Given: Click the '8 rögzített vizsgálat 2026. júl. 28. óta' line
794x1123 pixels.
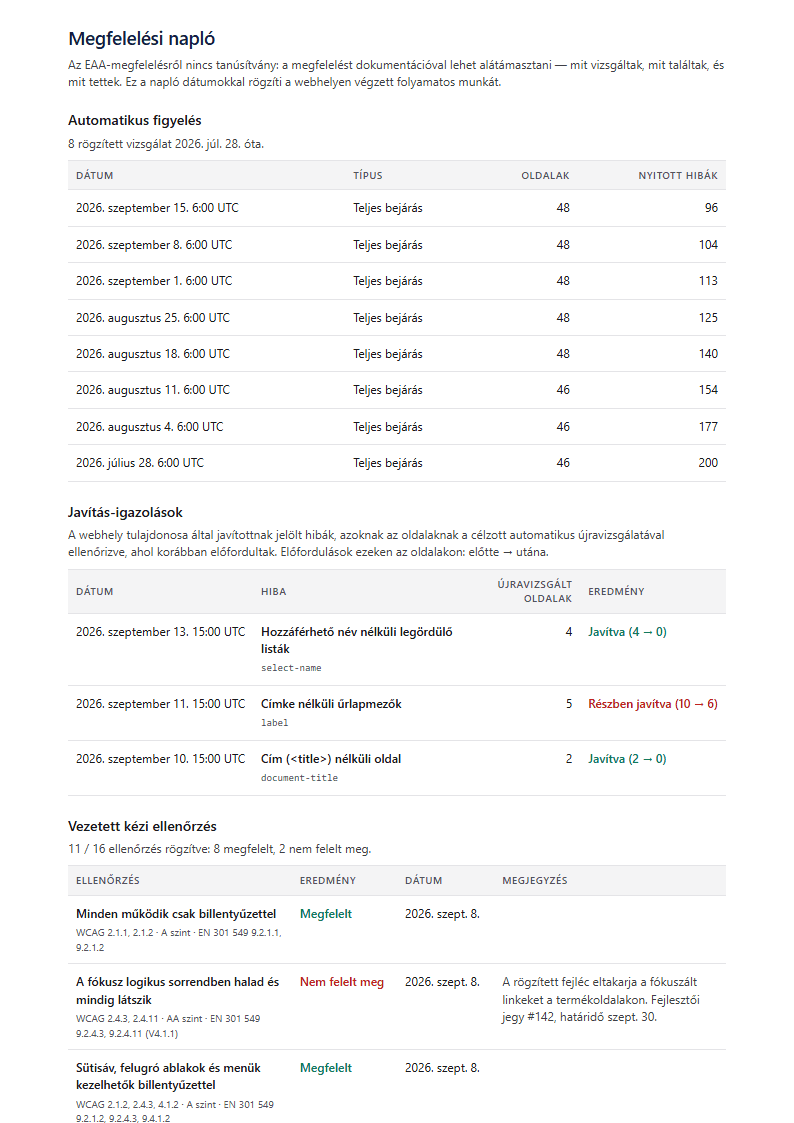Looking at the screenshot, I should (166, 144).
